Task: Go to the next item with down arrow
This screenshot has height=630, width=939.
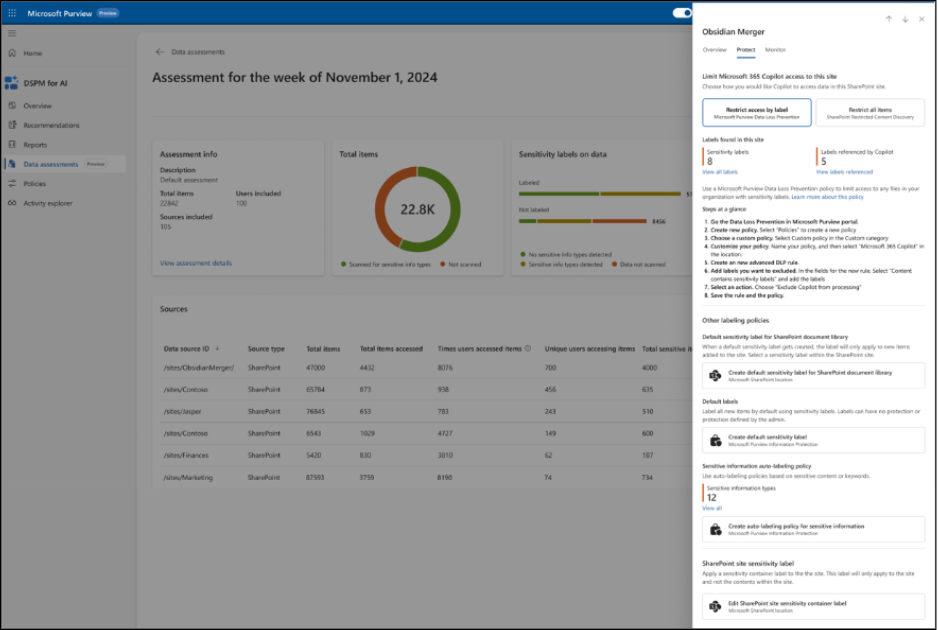Action: pyautogui.click(x=905, y=19)
